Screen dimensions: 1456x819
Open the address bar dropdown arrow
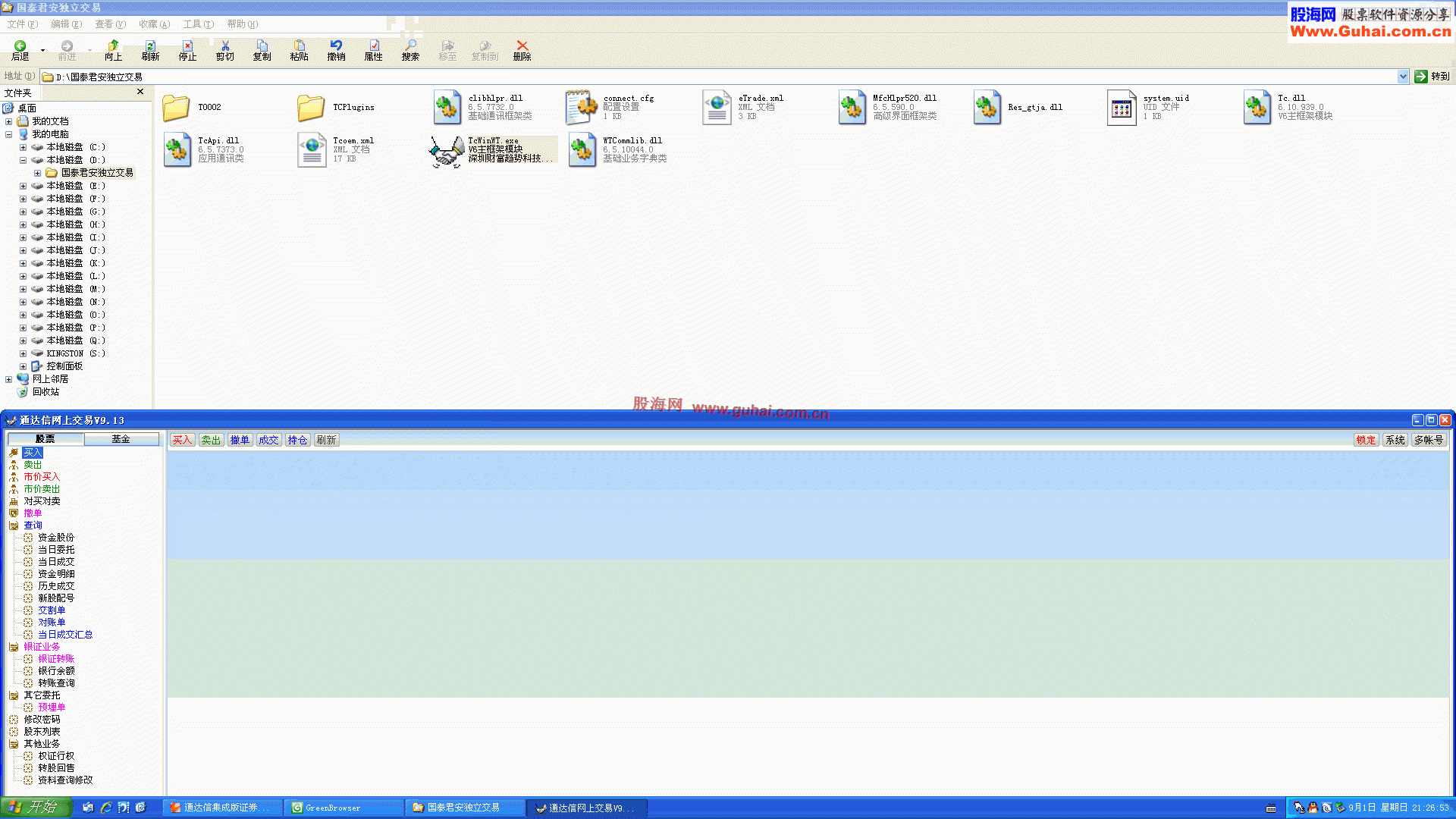point(1403,77)
